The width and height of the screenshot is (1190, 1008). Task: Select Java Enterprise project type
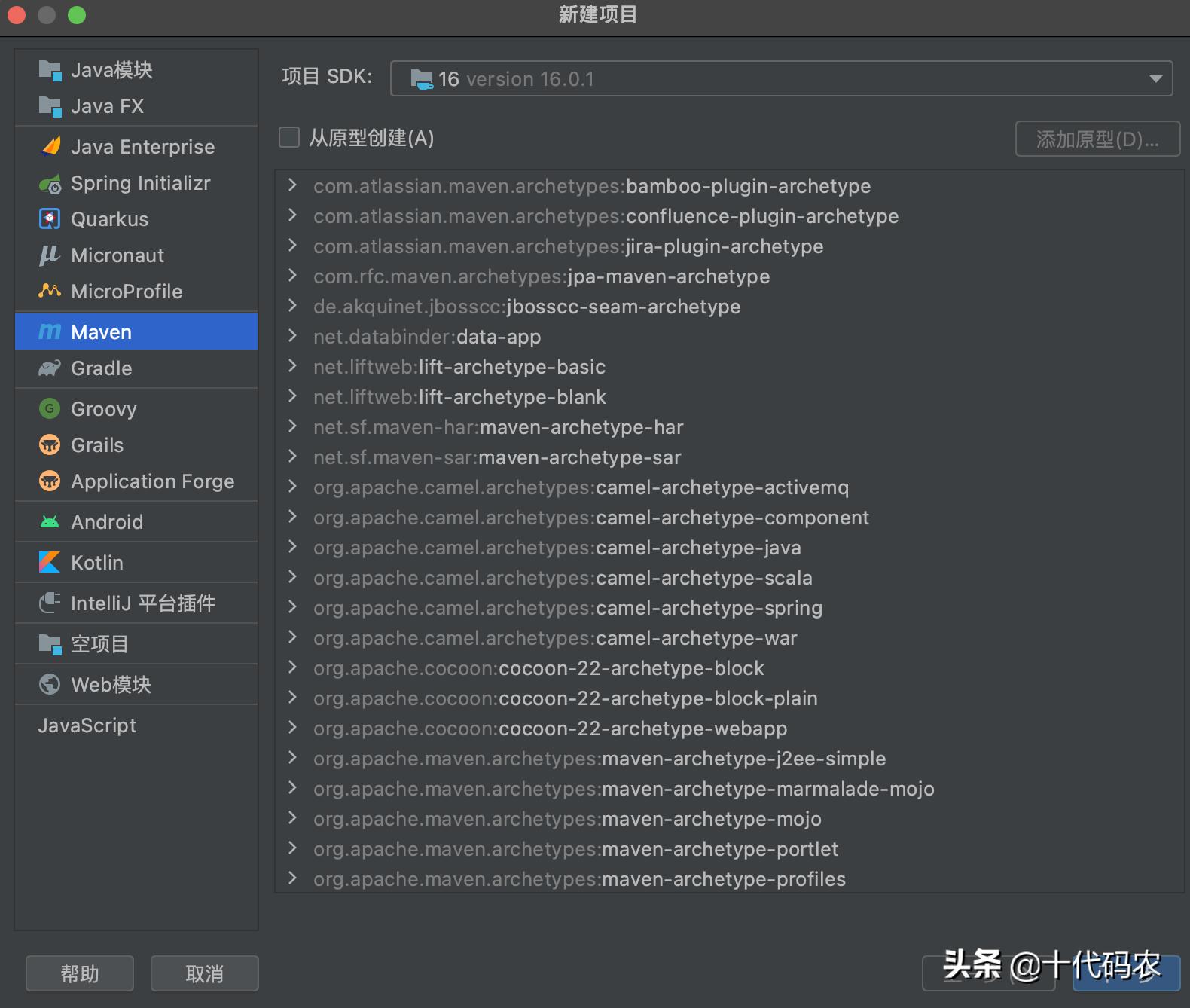[x=136, y=146]
